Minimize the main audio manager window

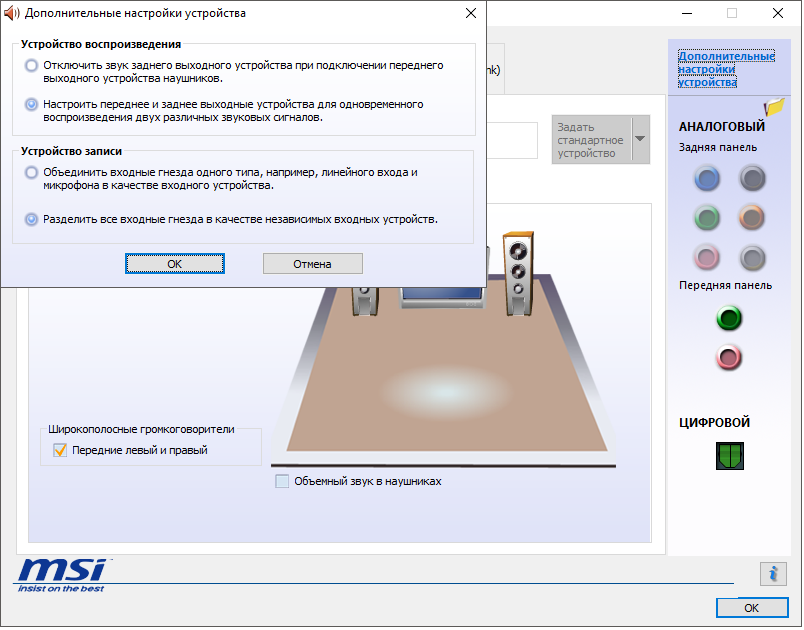(687, 13)
